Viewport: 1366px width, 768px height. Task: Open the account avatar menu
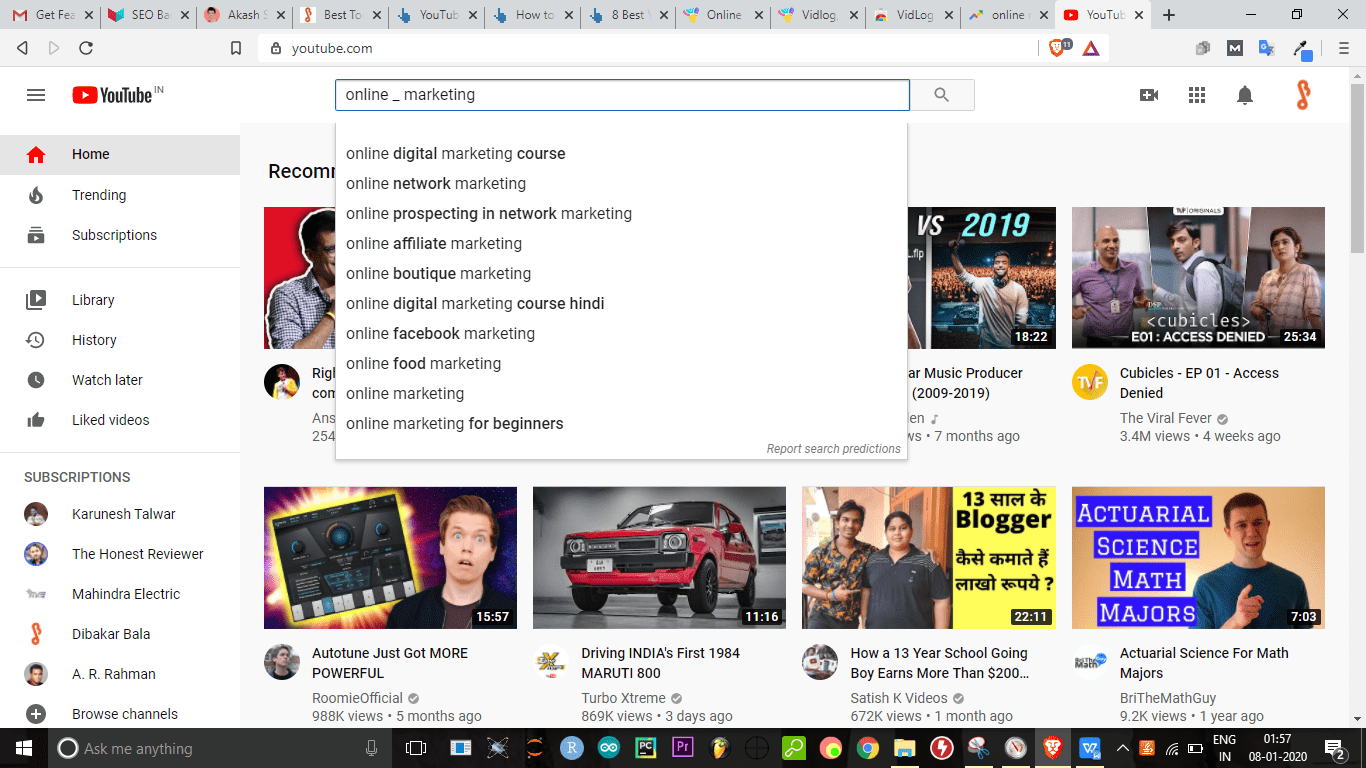click(x=1302, y=95)
